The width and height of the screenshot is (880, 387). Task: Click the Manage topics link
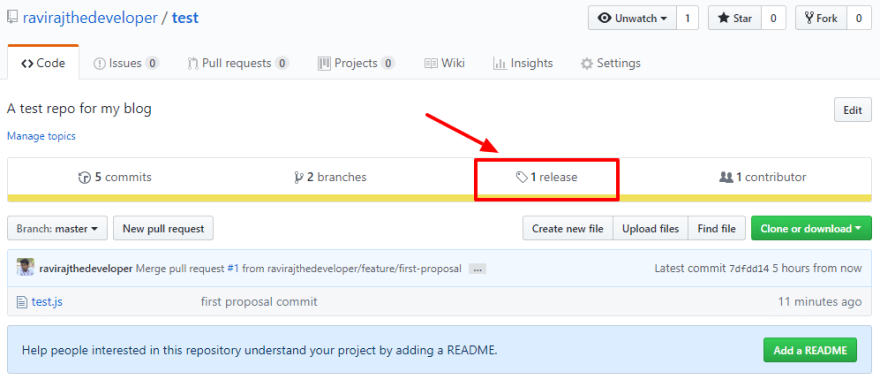click(41, 136)
